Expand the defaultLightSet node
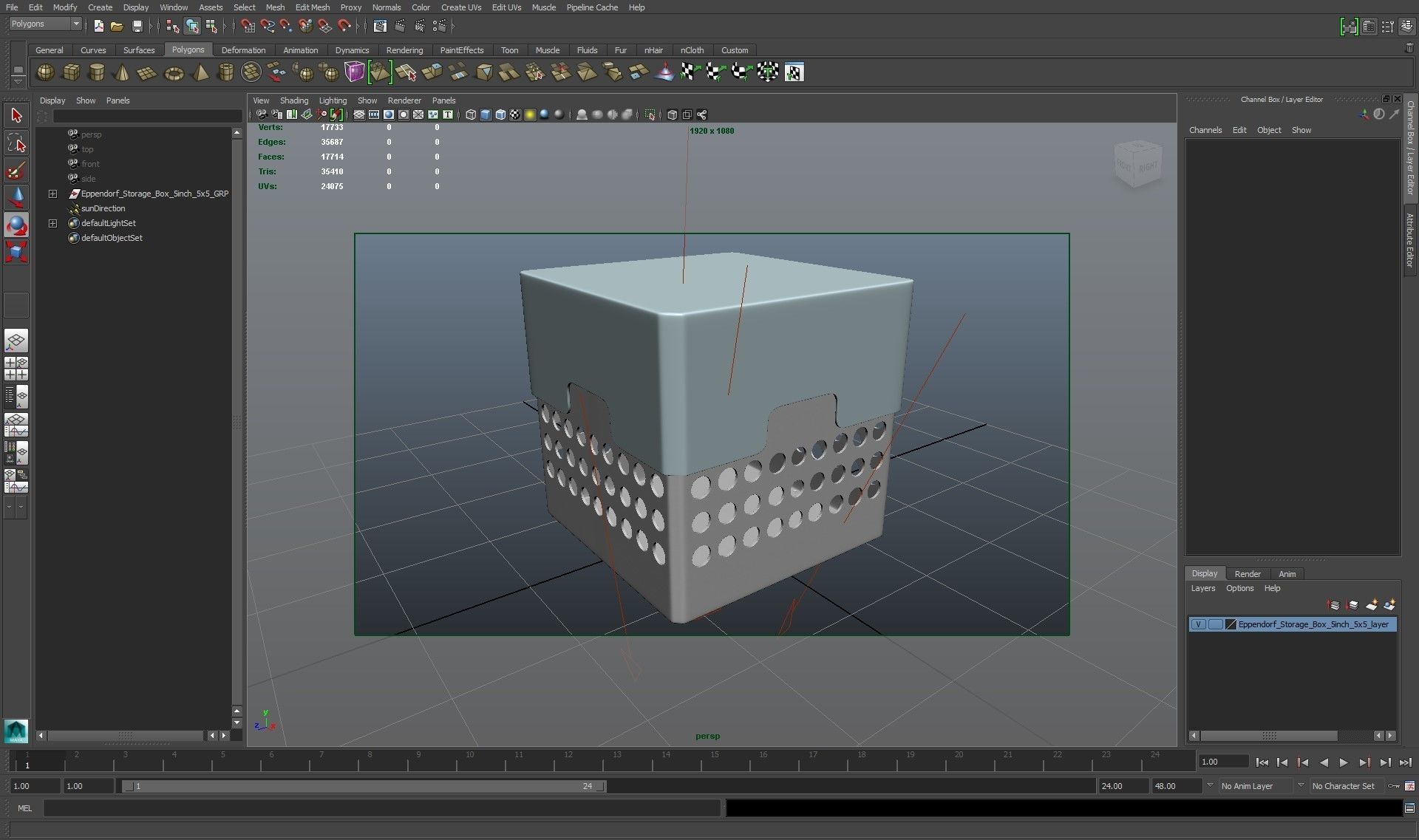 click(x=52, y=223)
